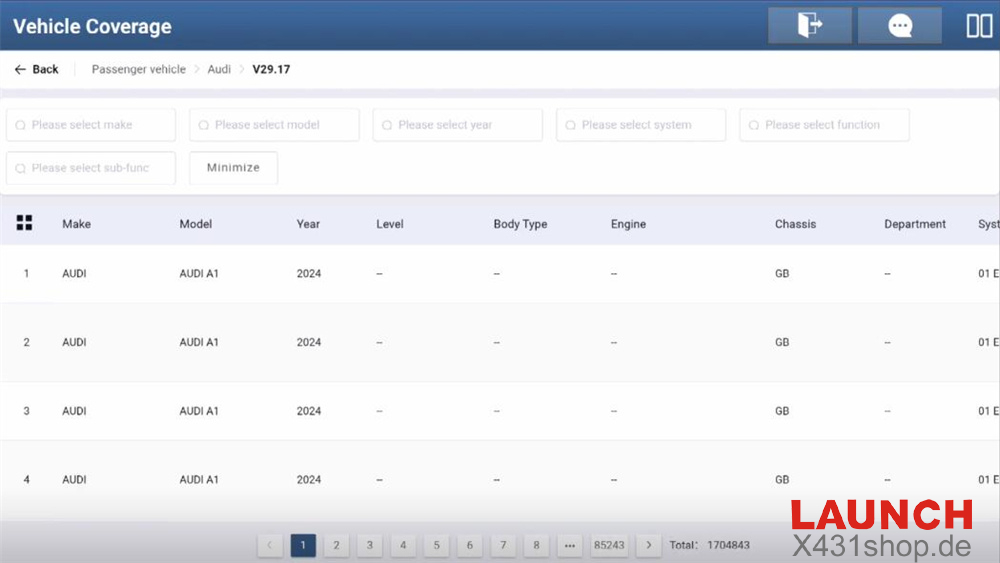This screenshot has height=563, width=1000.
Task: Click the exit door icon in header
Action: tap(809, 26)
